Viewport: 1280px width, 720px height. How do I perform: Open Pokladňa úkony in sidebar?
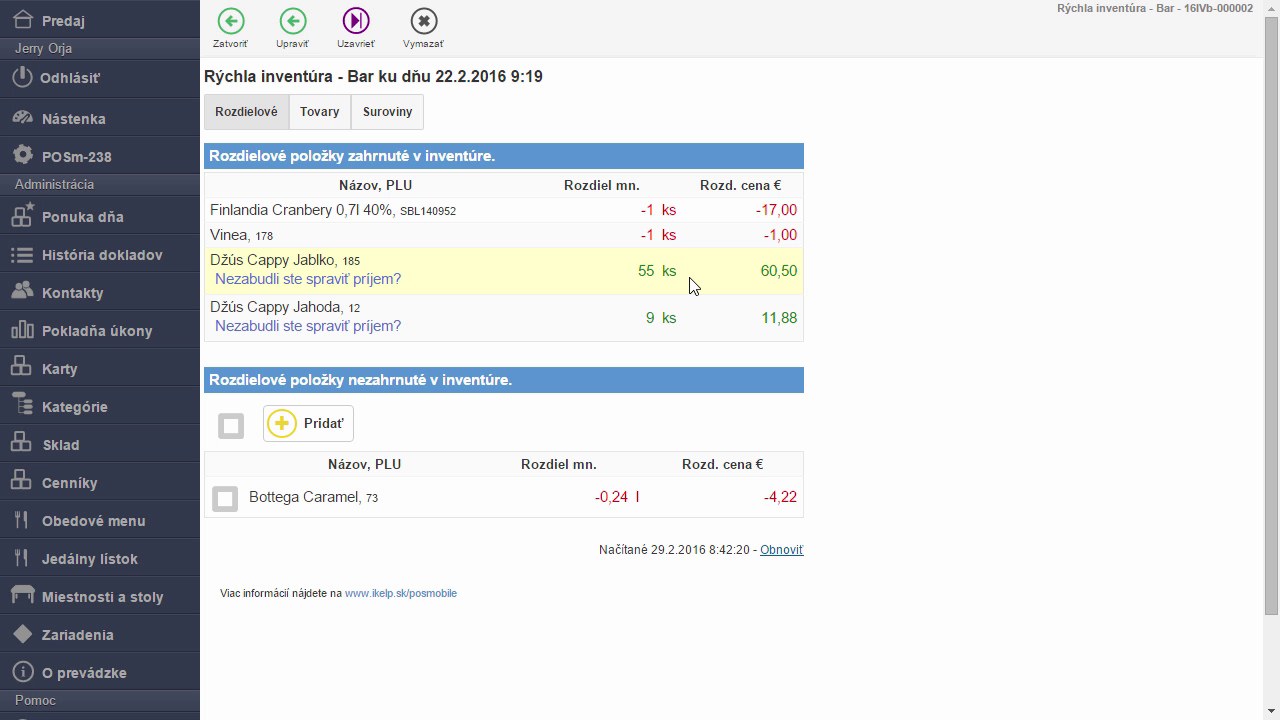100,330
